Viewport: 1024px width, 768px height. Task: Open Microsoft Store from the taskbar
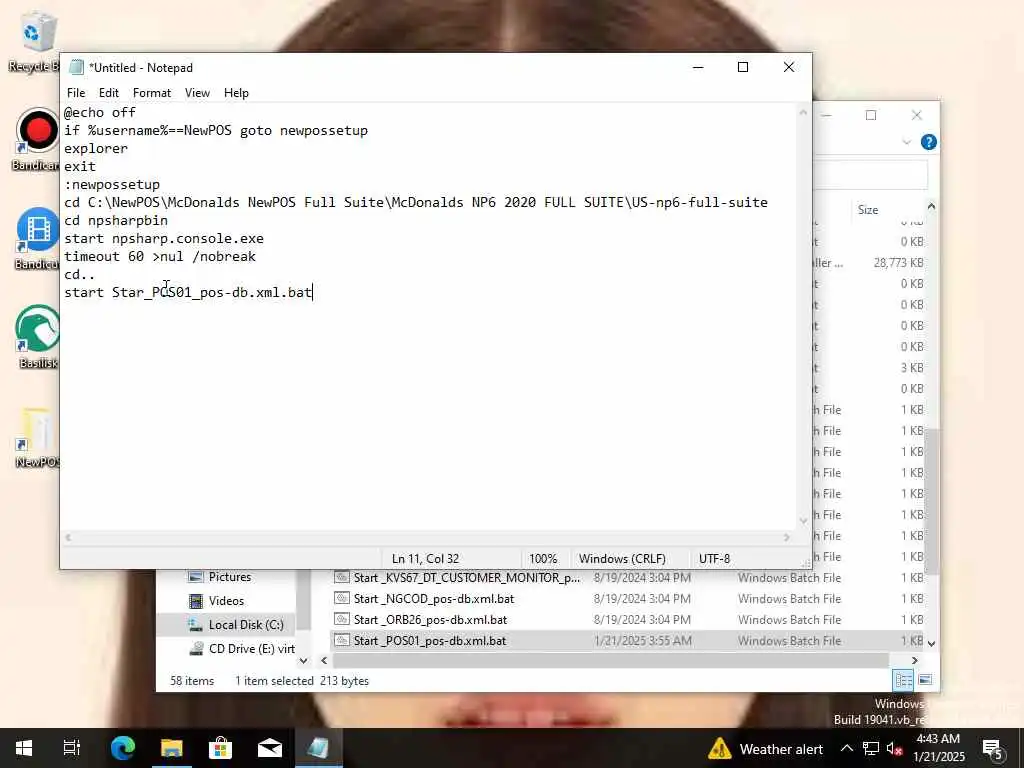tap(221, 748)
